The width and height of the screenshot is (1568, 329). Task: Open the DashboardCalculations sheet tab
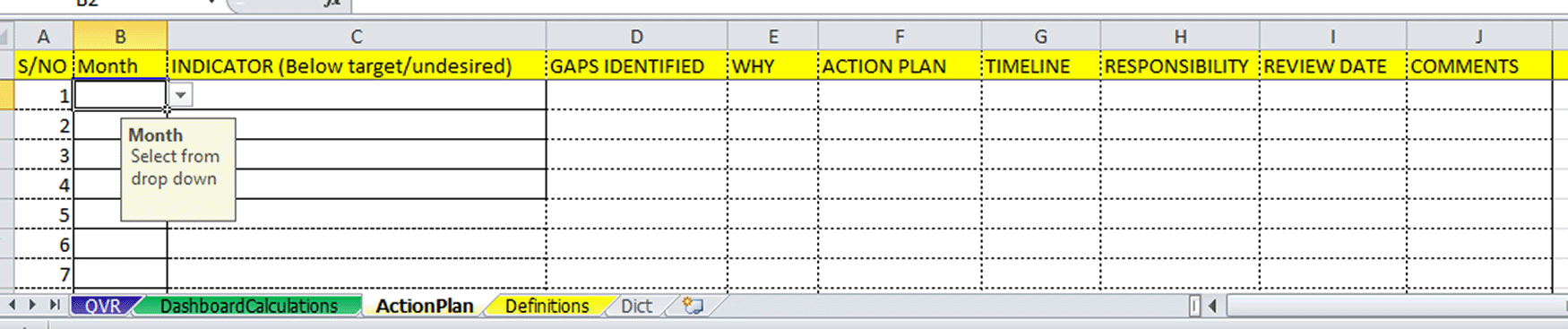[x=249, y=306]
